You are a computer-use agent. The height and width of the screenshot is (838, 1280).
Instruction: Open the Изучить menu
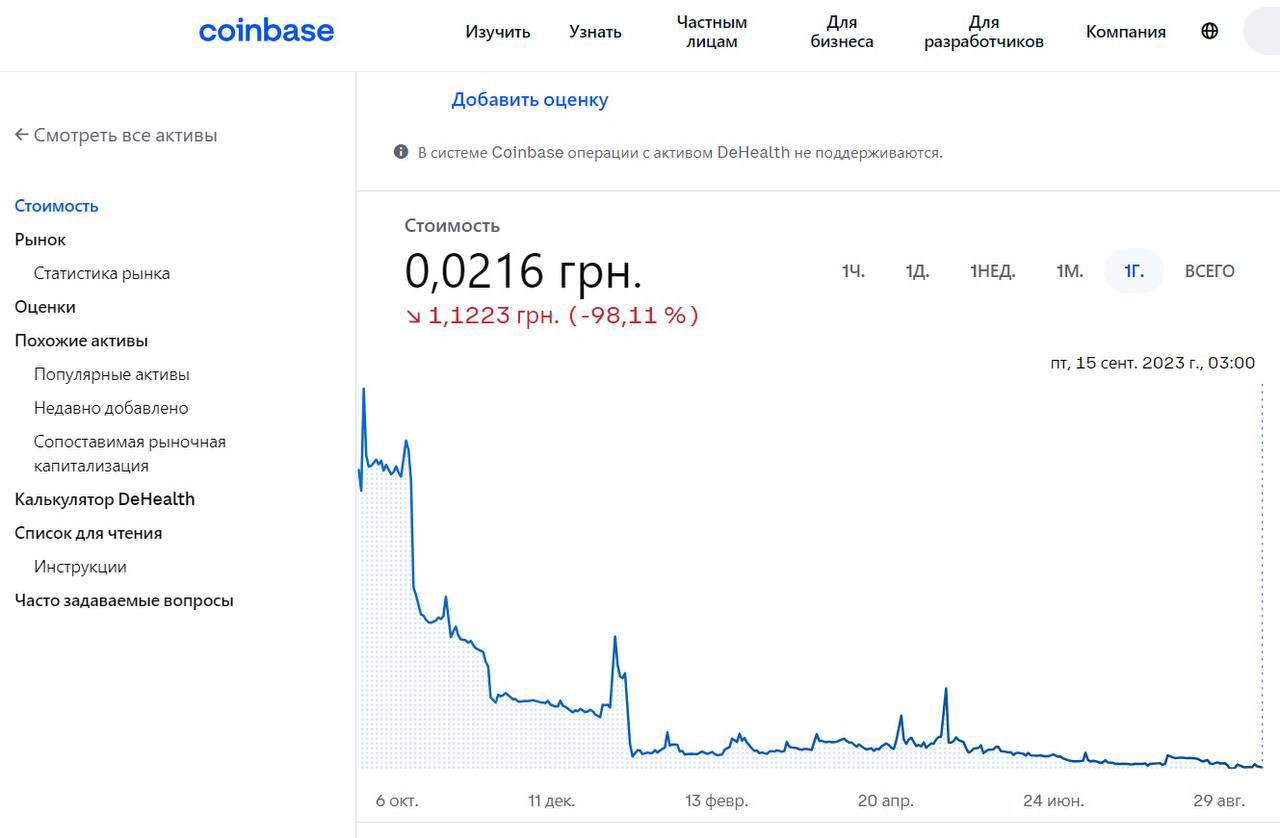coord(497,32)
